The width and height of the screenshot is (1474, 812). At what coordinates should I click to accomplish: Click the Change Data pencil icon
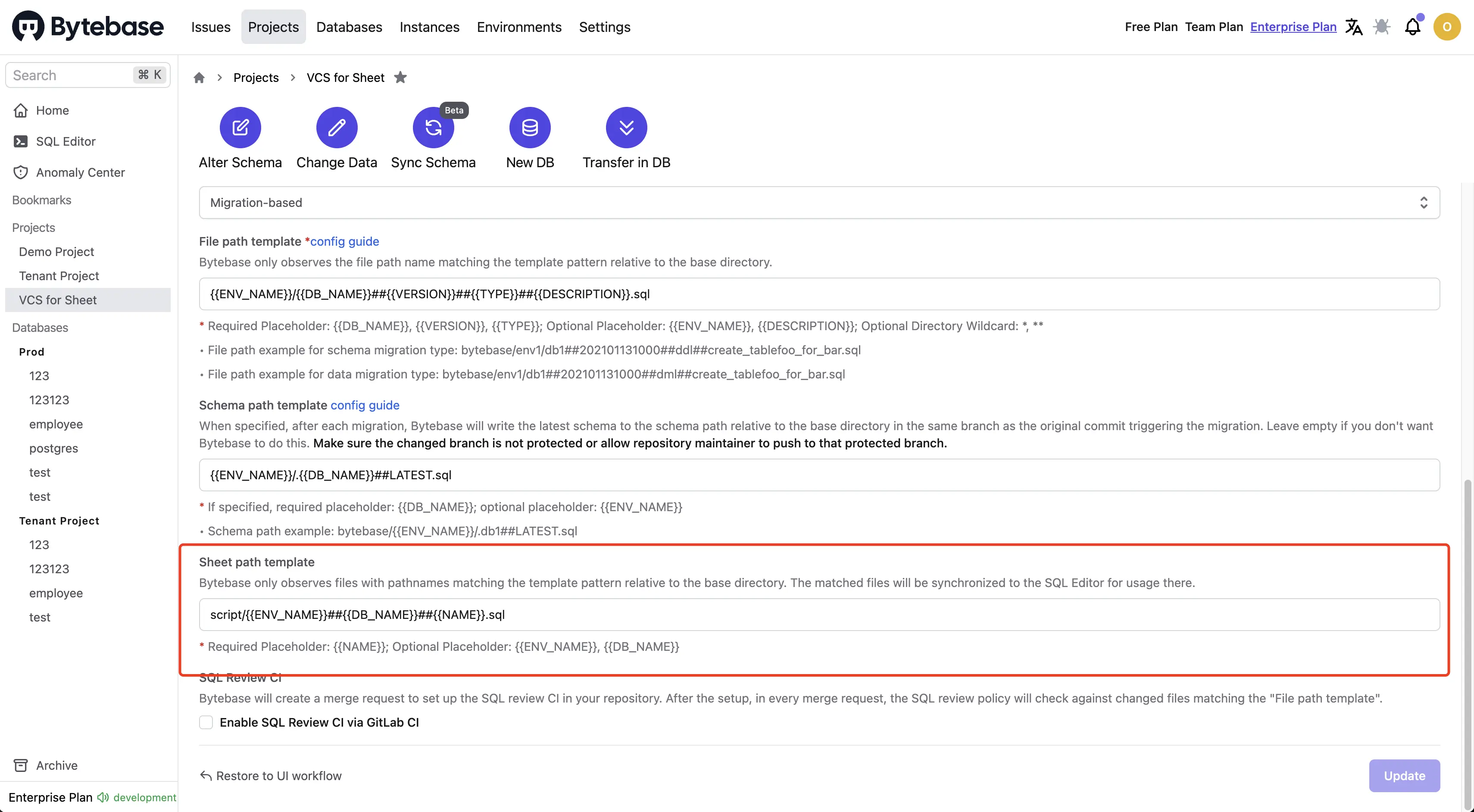pos(337,127)
